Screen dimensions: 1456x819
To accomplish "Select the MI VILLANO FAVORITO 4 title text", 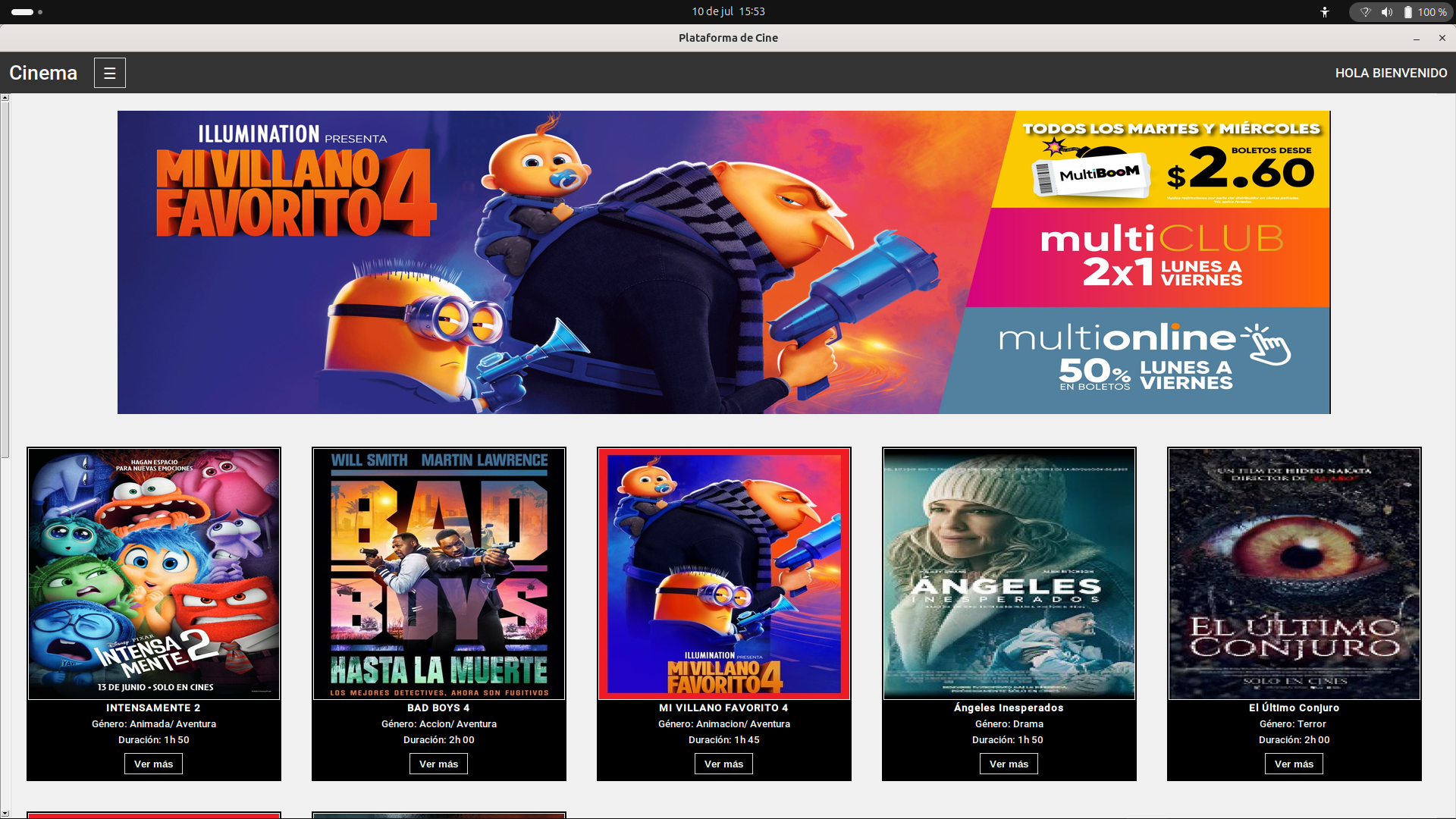I will pos(723,708).
